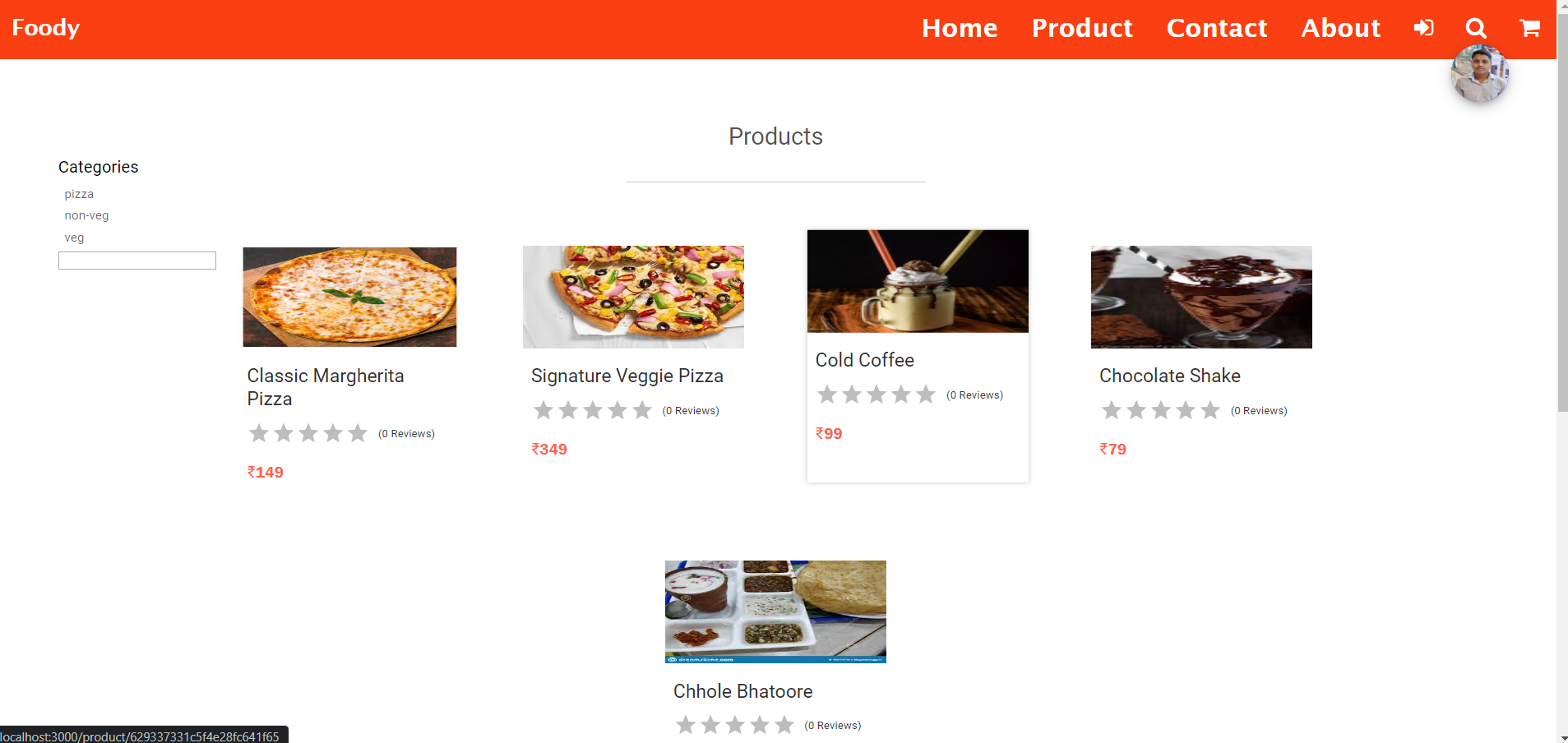Select the veg category filter
Viewport: 1568px width, 743px height.
[74, 238]
